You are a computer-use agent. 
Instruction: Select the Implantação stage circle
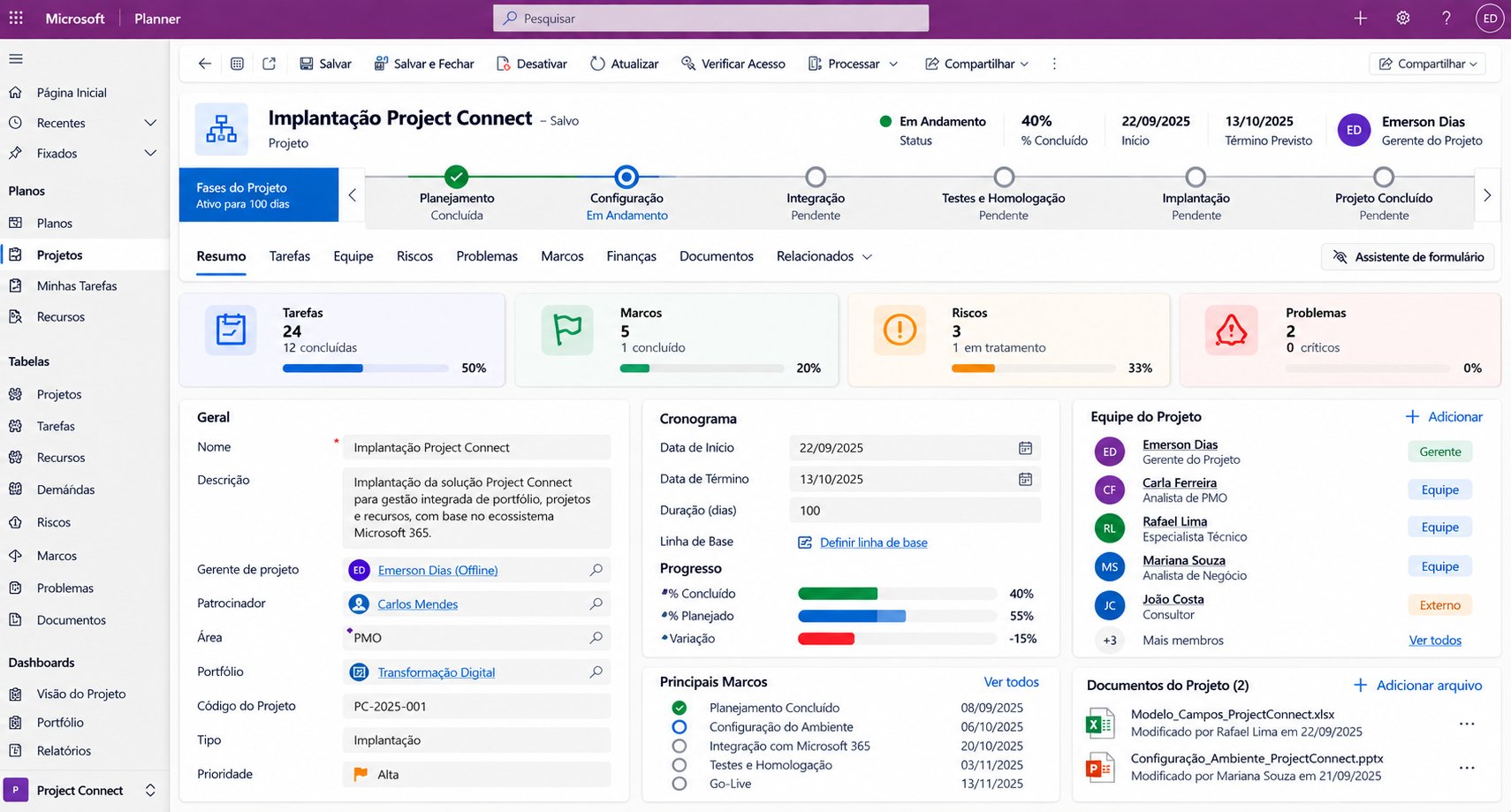pos(1196,177)
